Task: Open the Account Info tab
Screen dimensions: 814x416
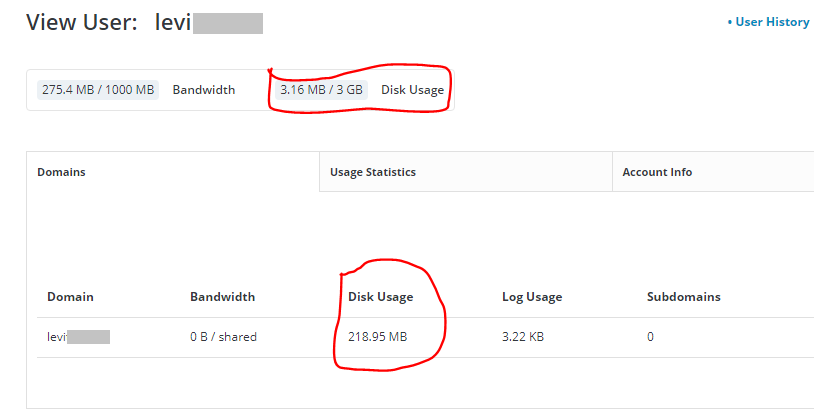Action: tap(657, 172)
